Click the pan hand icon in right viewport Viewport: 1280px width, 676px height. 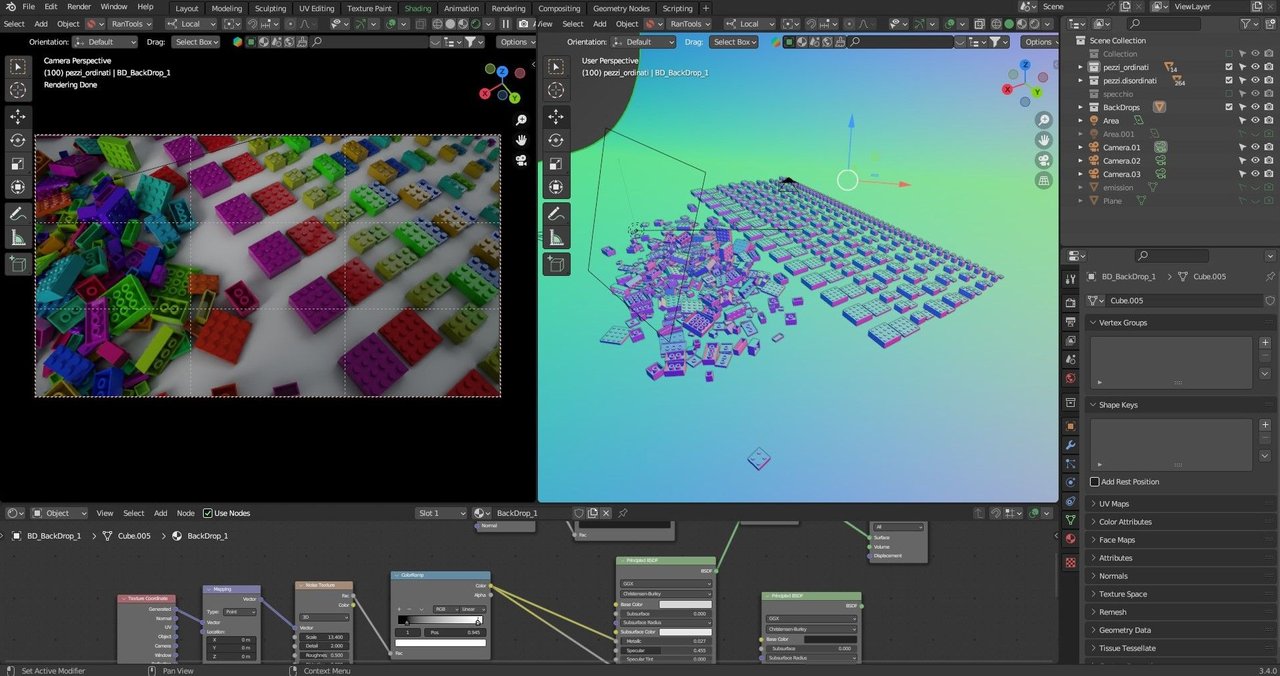(x=1044, y=140)
